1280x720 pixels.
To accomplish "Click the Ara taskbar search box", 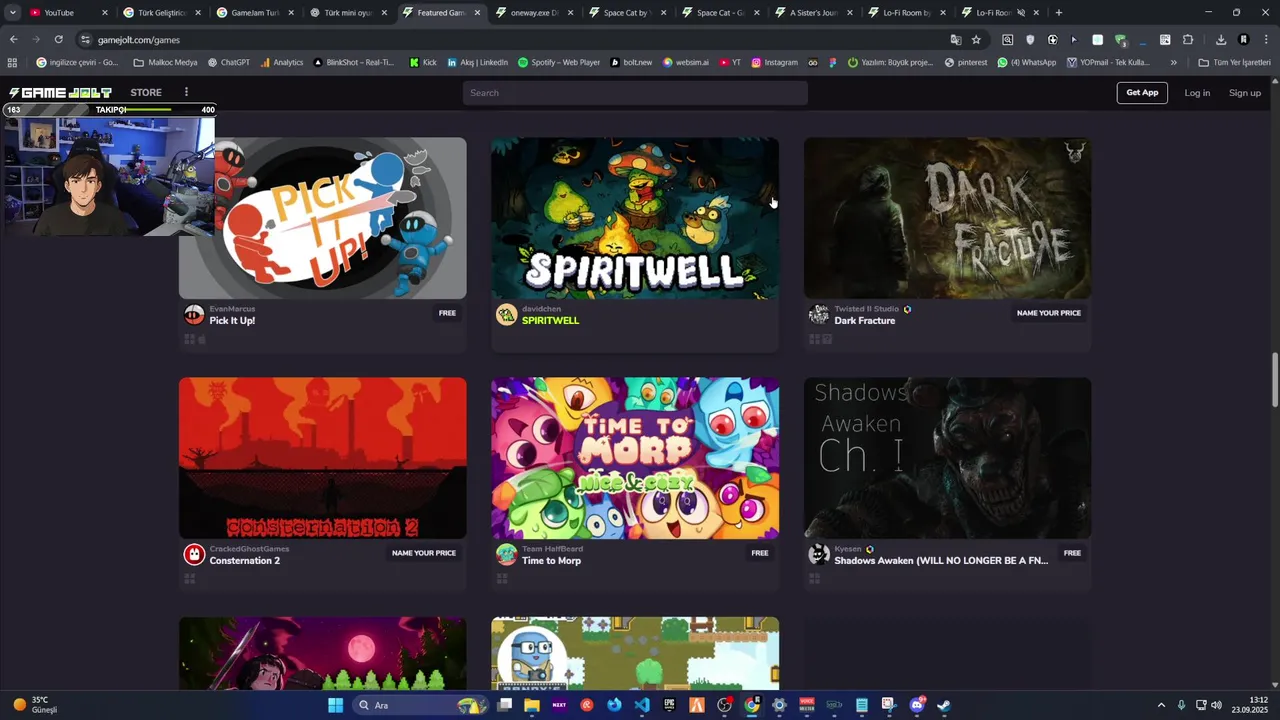I will 420,705.
